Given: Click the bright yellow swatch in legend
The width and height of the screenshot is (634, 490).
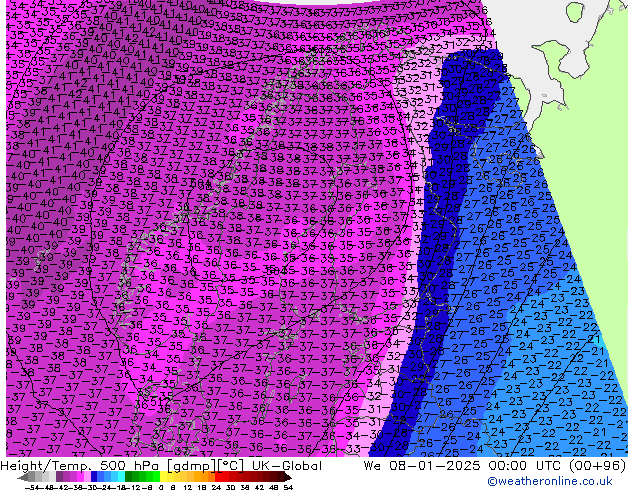Looking at the screenshot, I should point(163,477).
